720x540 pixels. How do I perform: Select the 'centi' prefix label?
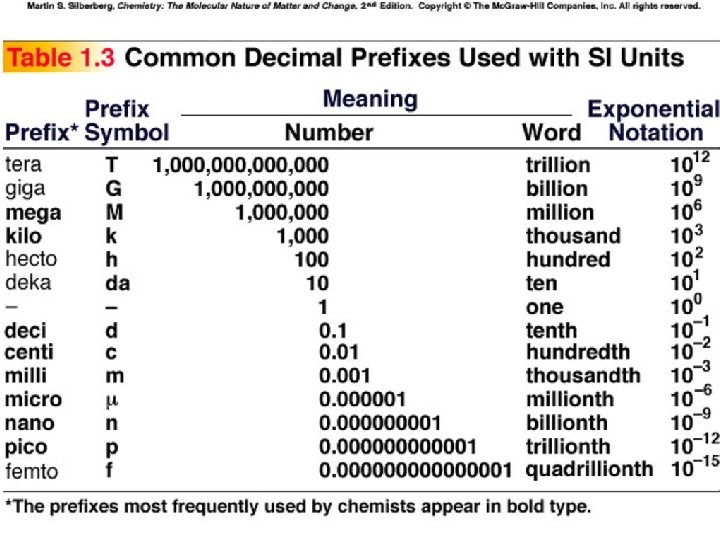(30, 352)
